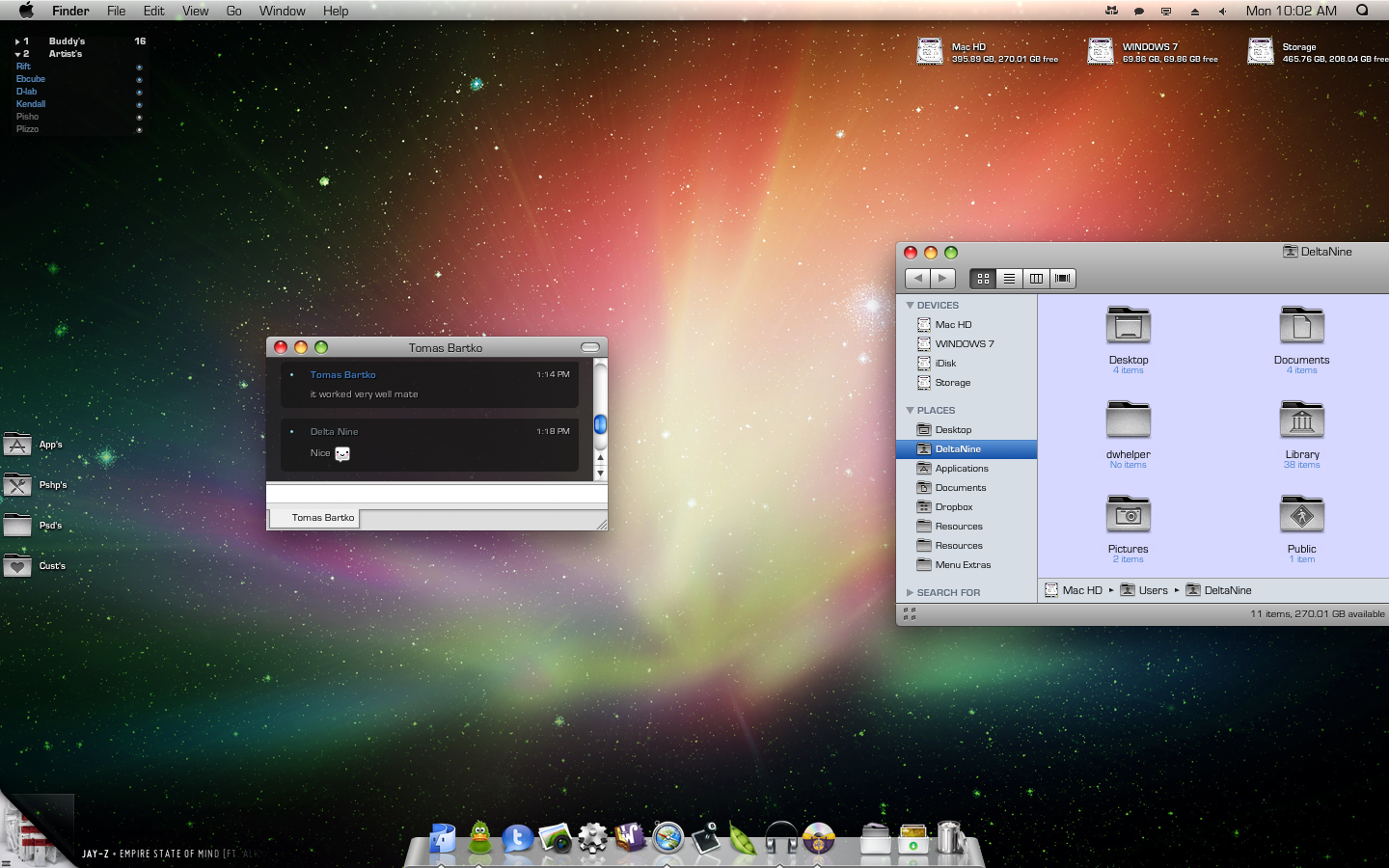
Task: Click the Finder forward button
Action: pos(943,279)
